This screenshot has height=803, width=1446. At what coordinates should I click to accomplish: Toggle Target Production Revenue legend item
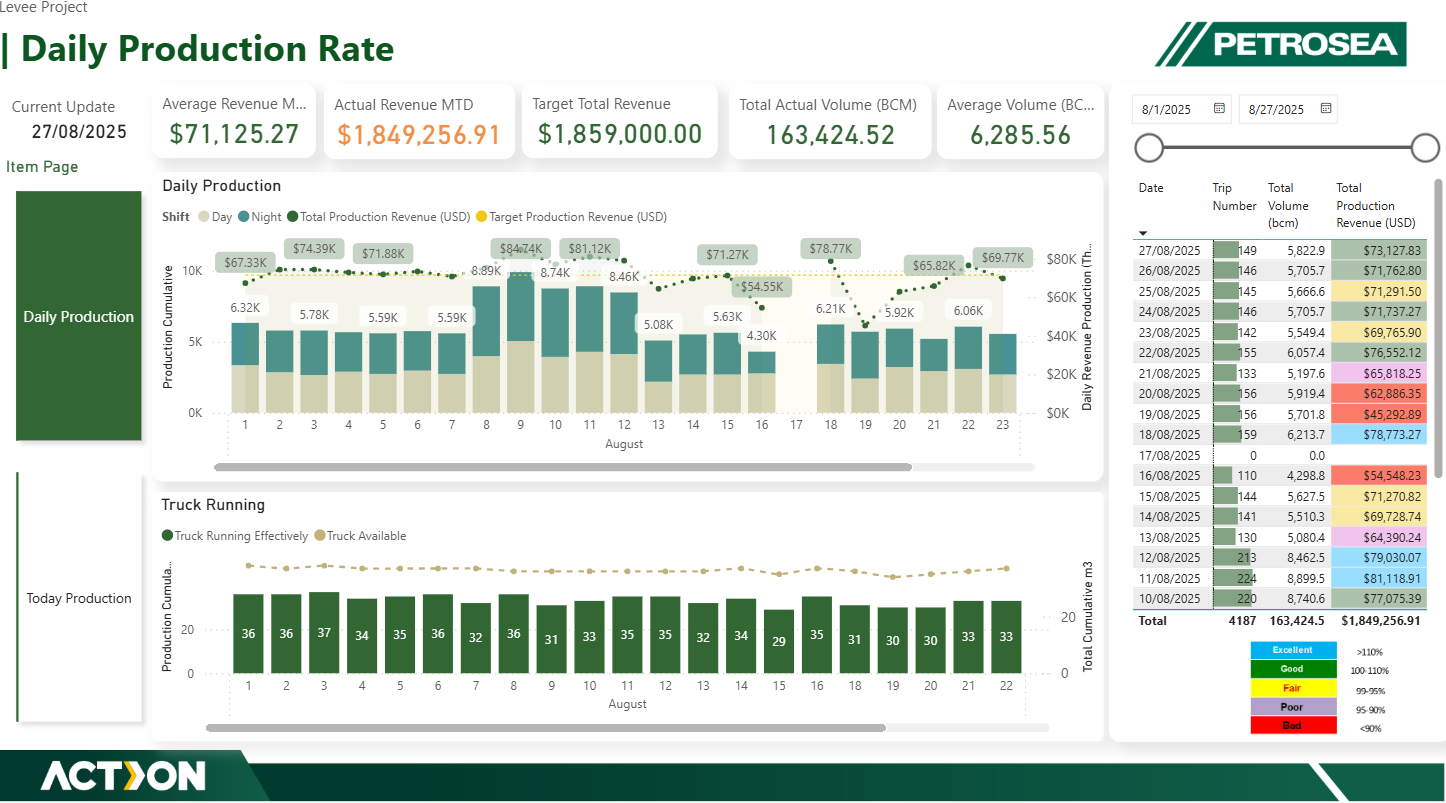point(571,216)
